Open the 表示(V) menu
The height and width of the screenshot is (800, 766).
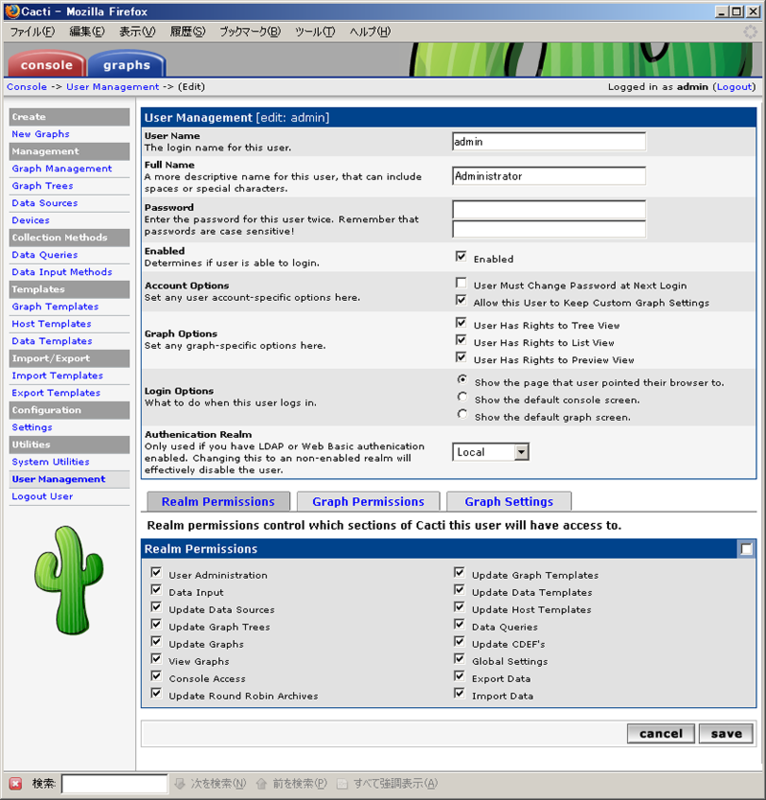[x=137, y=32]
